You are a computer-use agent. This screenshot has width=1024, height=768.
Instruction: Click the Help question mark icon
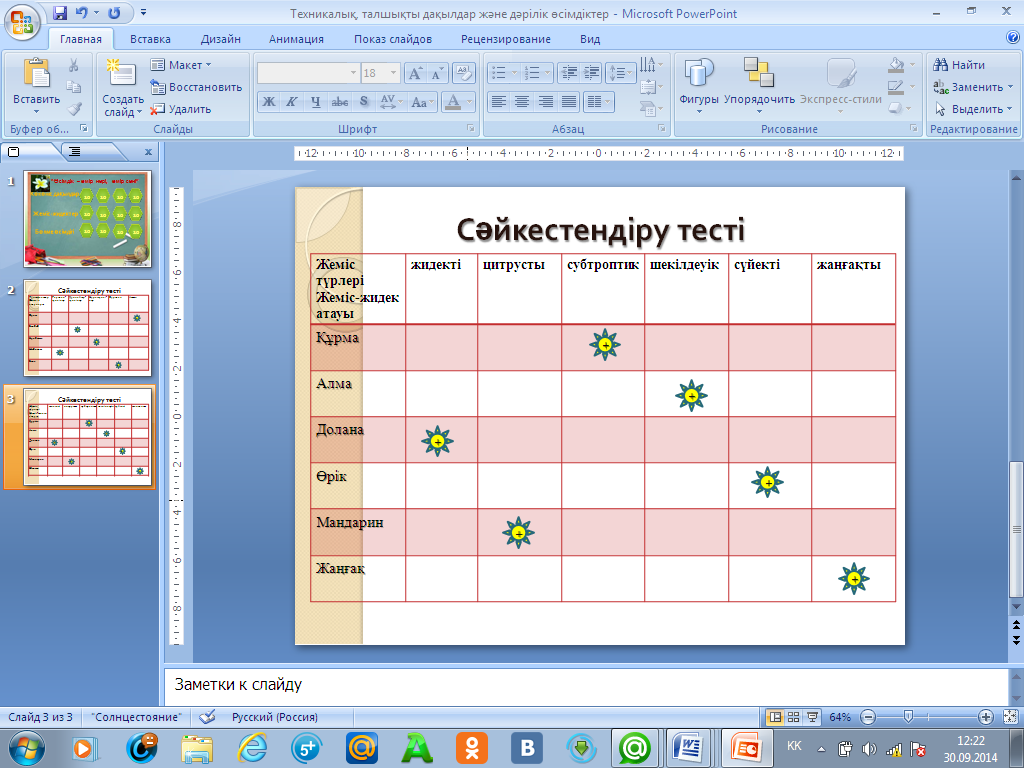pyautogui.click(x=1012, y=38)
